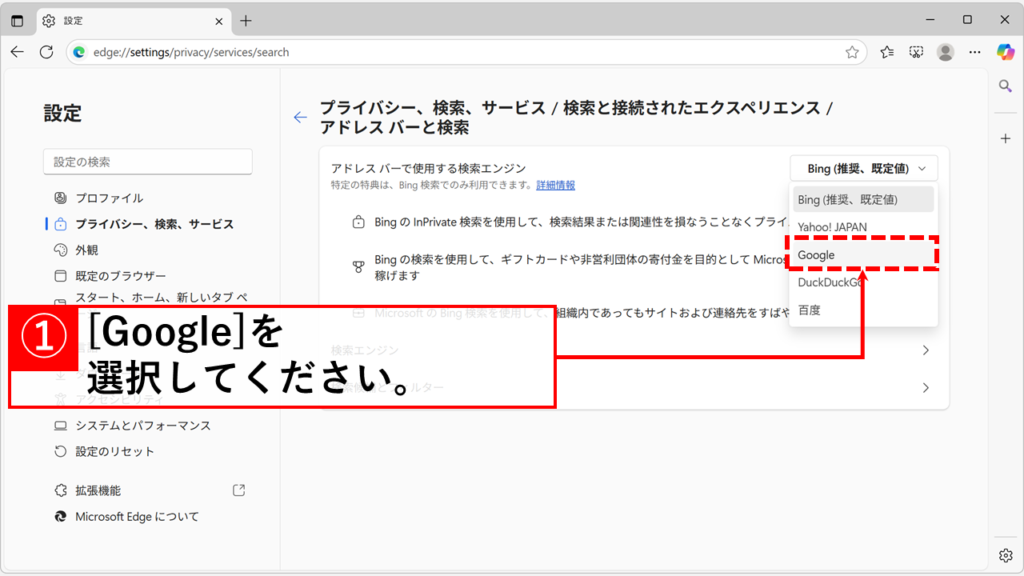This screenshot has height=576, width=1024.
Task: Click the プロファイル icon in sidebar
Action: coord(60,198)
